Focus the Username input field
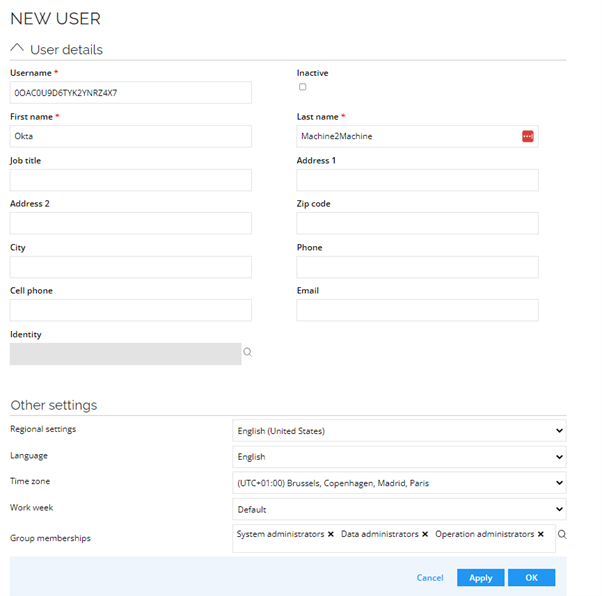 [131, 93]
